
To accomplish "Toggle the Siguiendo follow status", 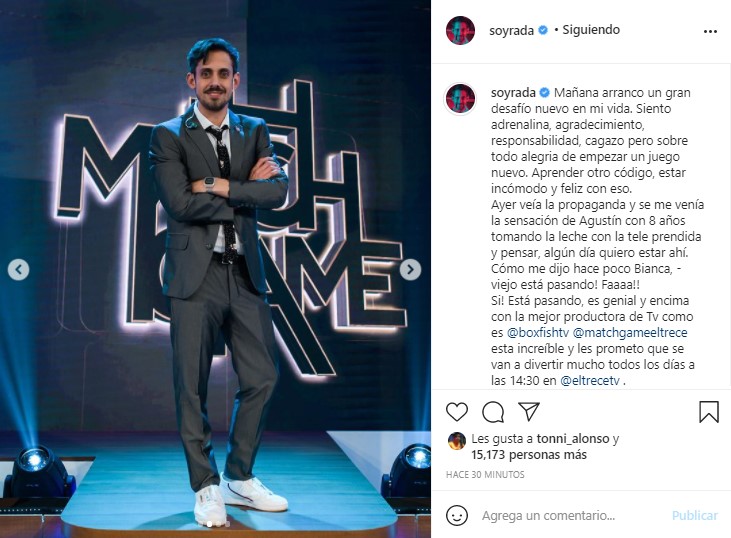I will (x=591, y=30).
